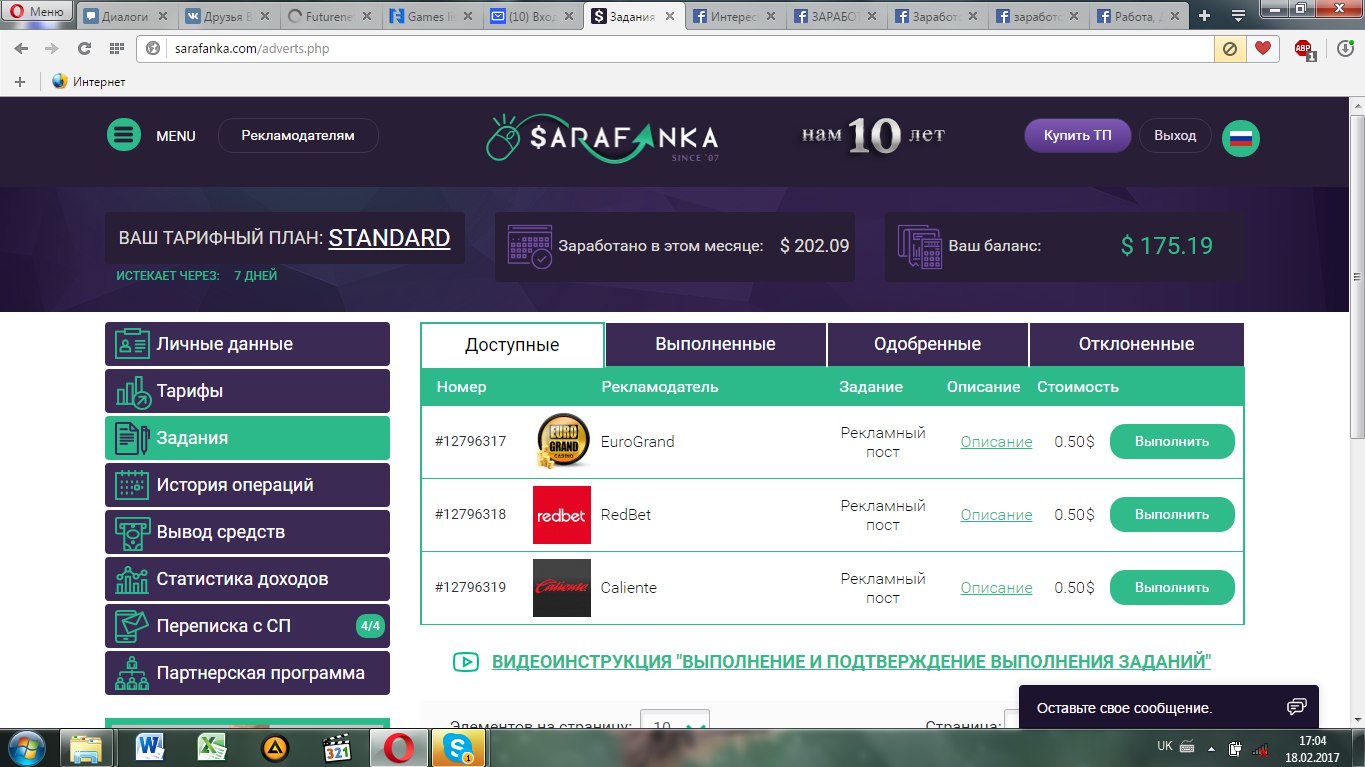This screenshot has height=767, width=1365.
Task: Expand the items per page dropdown
Action: point(675,725)
